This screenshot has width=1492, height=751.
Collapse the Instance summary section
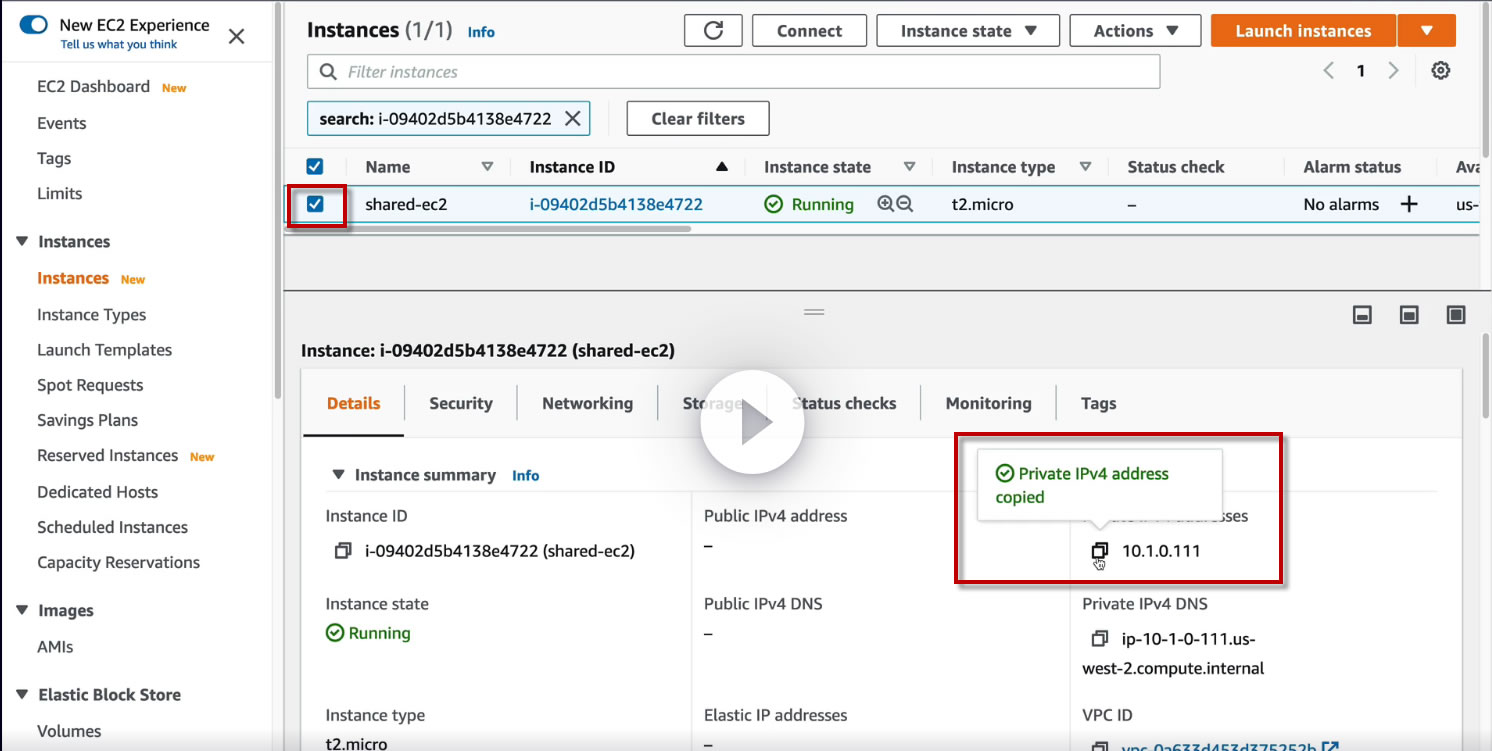click(x=338, y=475)
